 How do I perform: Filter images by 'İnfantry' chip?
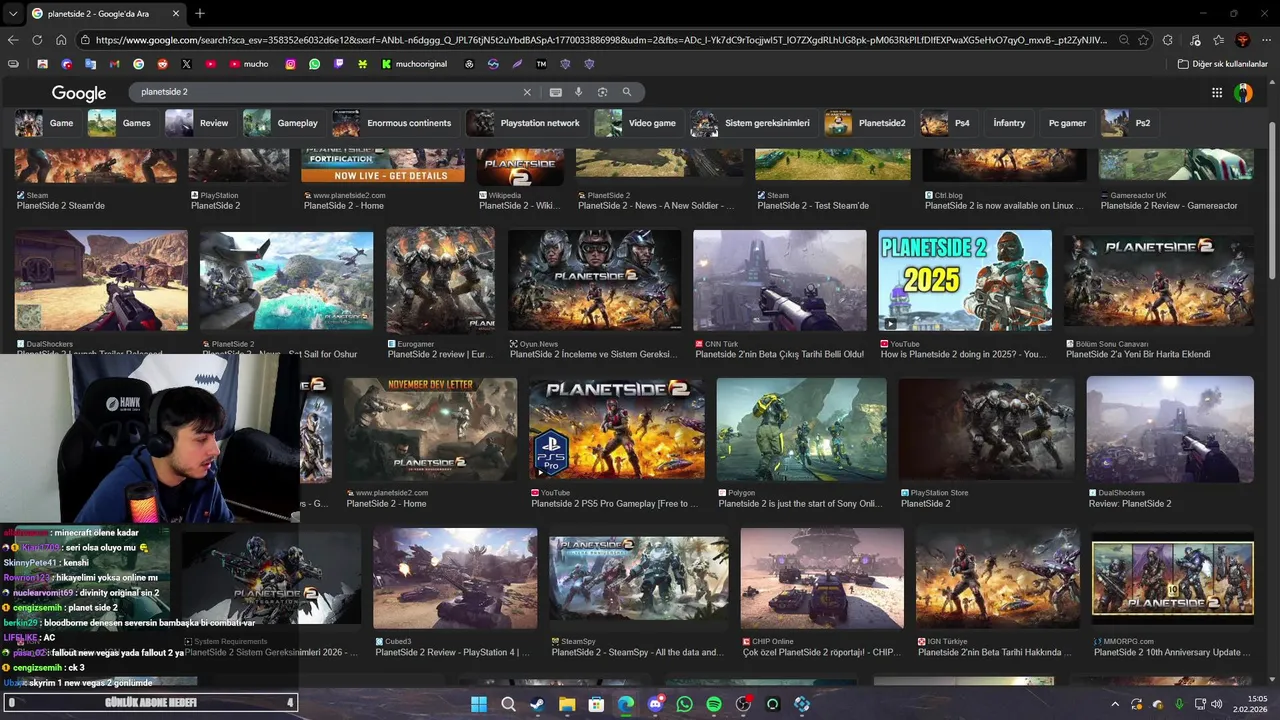[x=1009, y=123]
